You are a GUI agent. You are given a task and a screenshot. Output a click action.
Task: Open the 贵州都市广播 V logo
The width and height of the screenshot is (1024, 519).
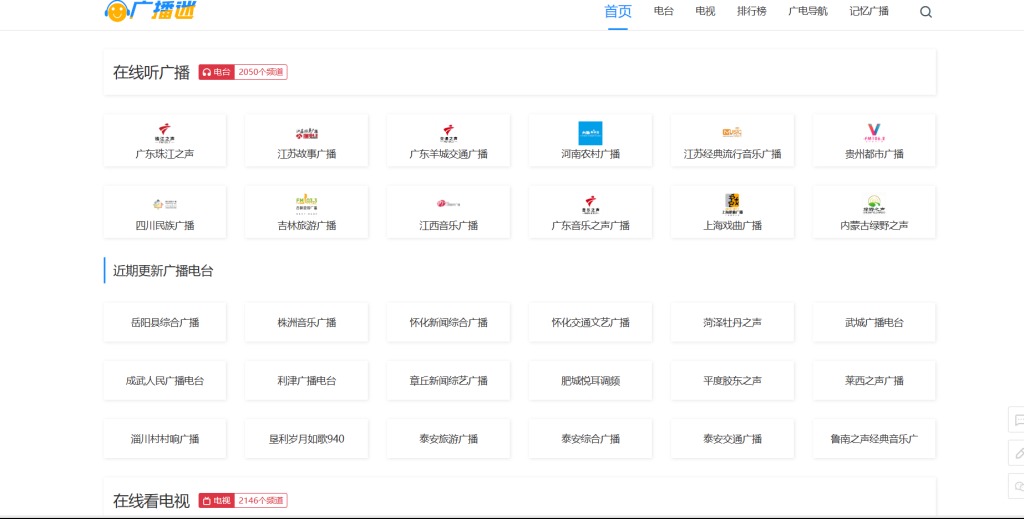coord(874,133)
